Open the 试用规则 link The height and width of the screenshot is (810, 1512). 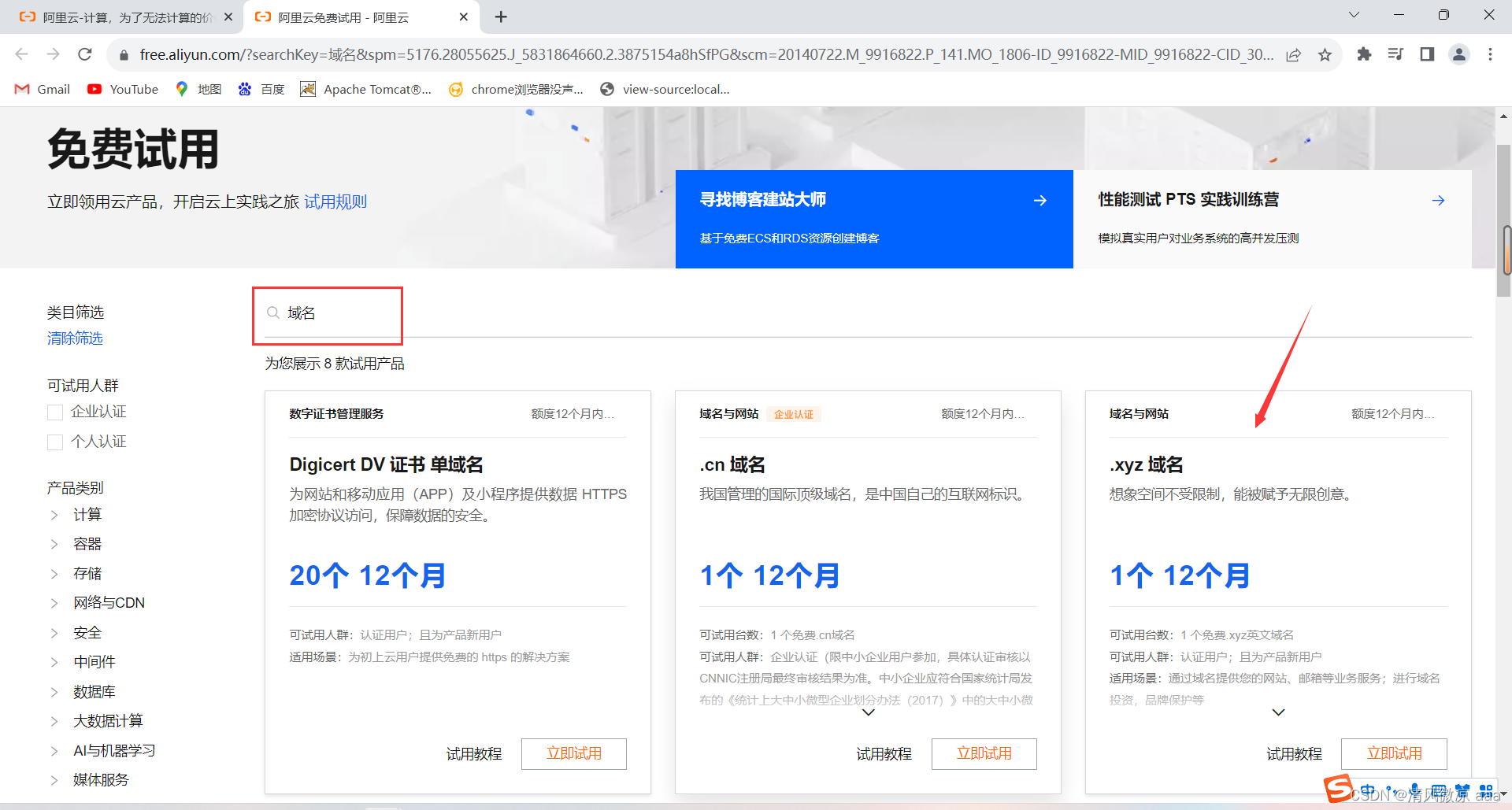click(x=335, y=202)
